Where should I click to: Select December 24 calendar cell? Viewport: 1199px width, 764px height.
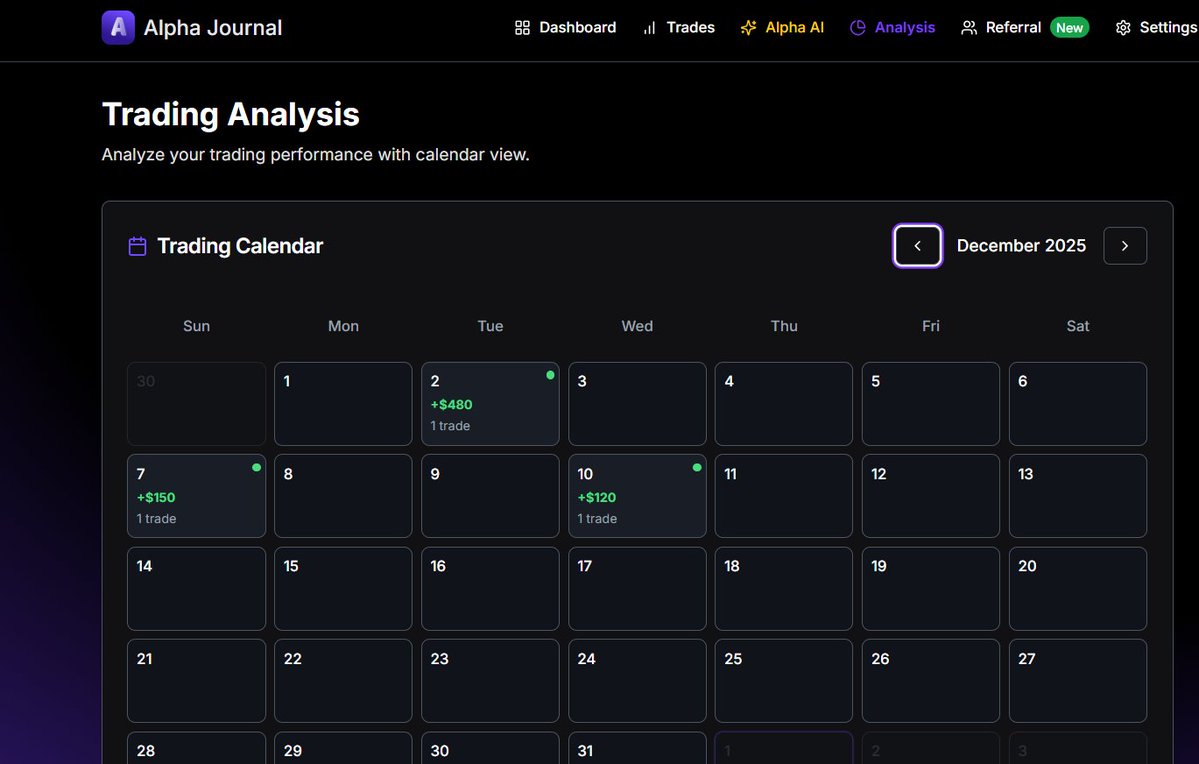point(637,681)
